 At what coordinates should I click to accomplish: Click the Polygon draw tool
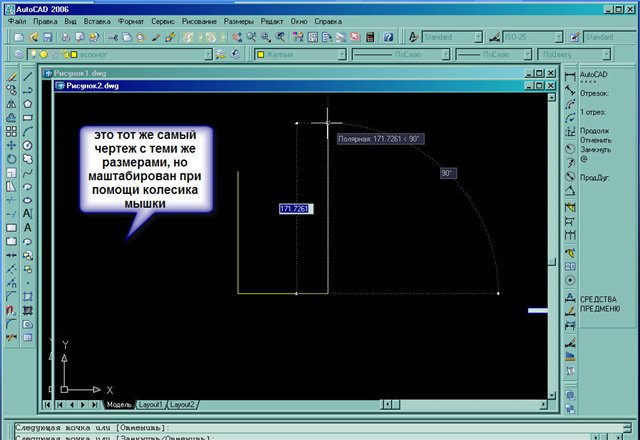coord(27,103)
